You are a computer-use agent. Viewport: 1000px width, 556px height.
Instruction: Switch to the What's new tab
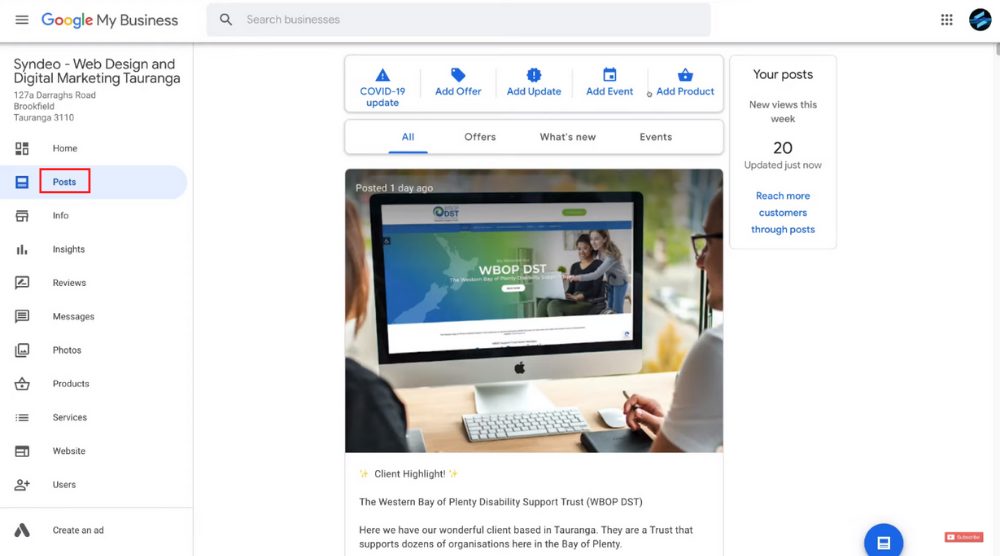(x=568, y=137)
